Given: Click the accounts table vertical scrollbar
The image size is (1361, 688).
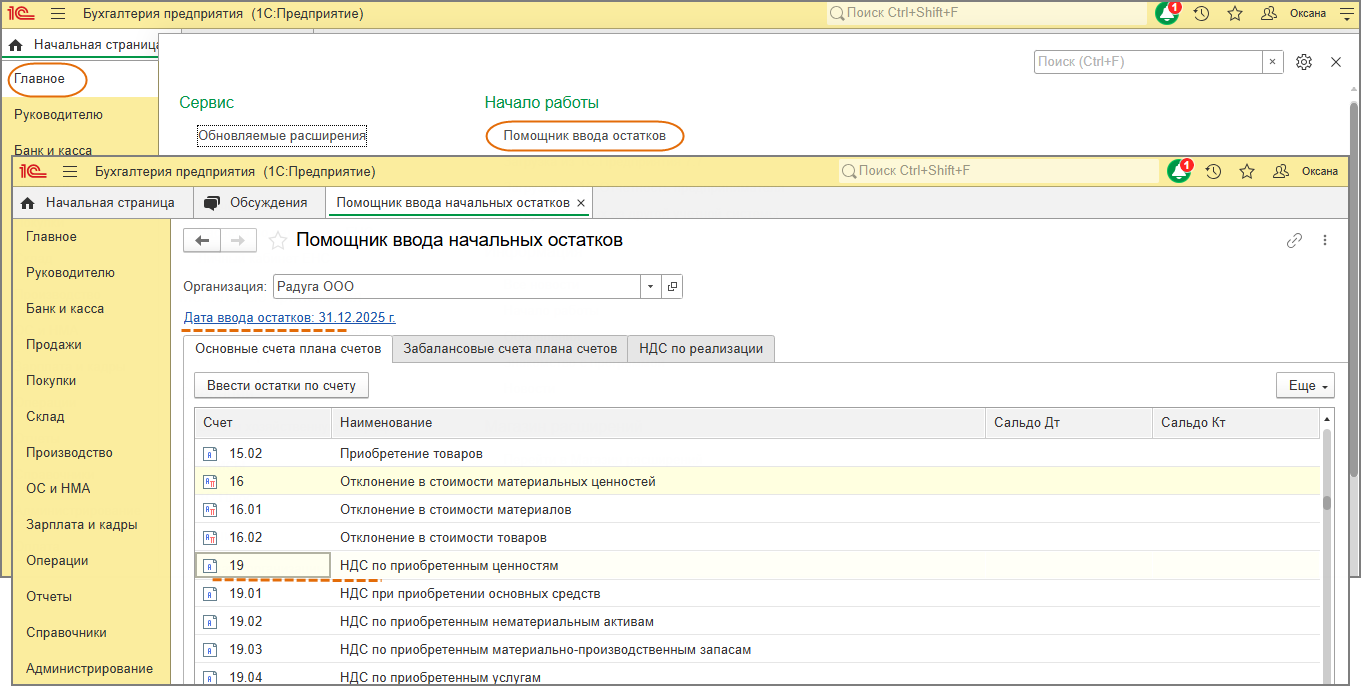Looking at the screenshot, I should pos(1327,503).
